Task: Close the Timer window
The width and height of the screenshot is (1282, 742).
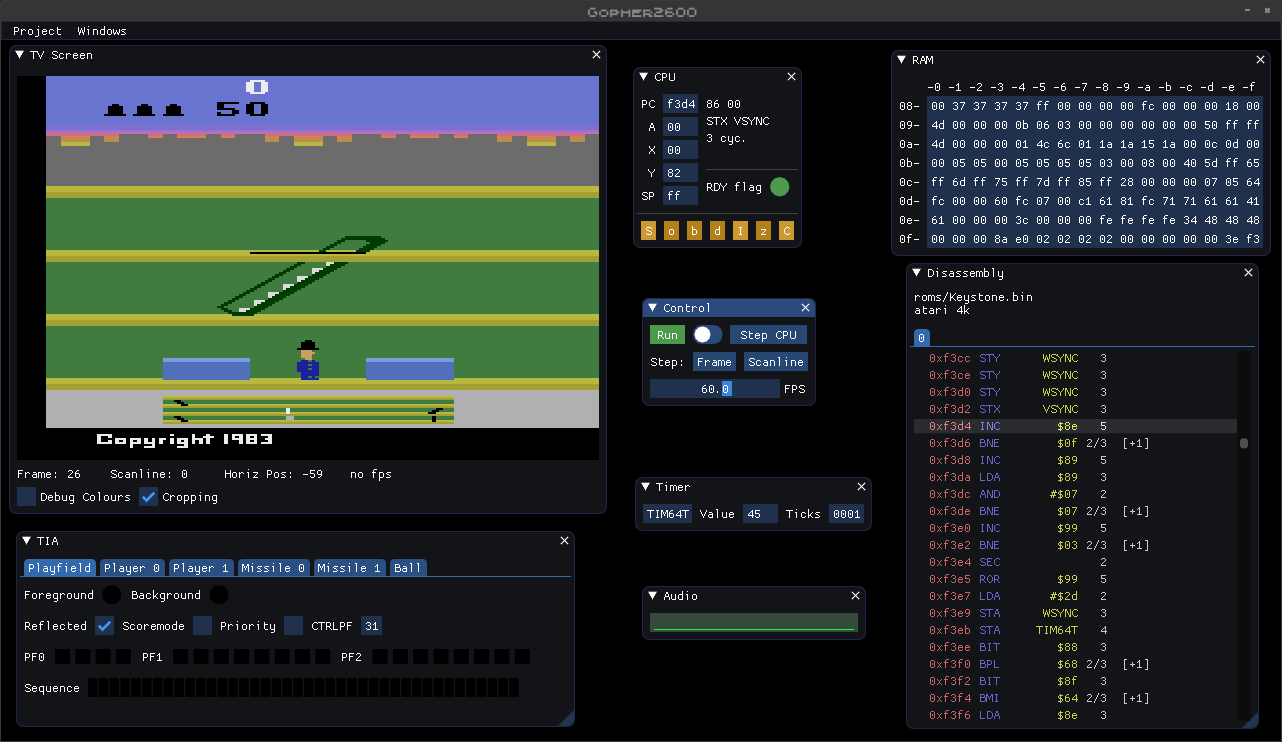Action: [x=861, y=487]
